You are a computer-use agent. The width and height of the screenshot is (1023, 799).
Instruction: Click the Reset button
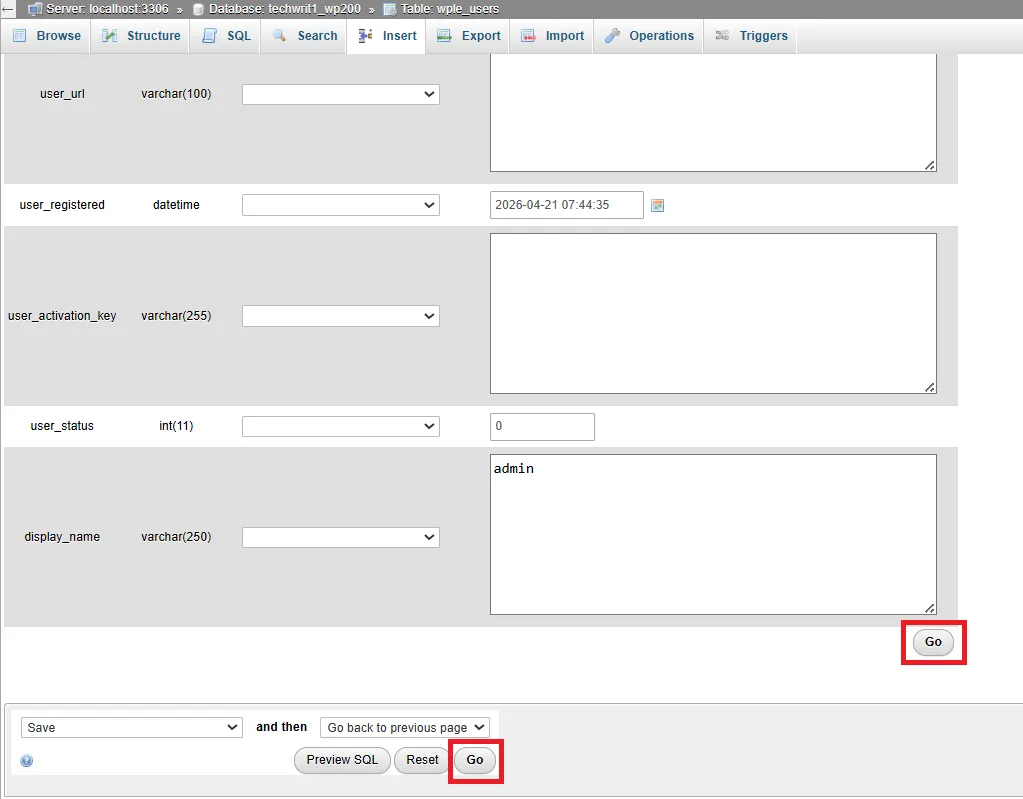[x=421, y=760]
